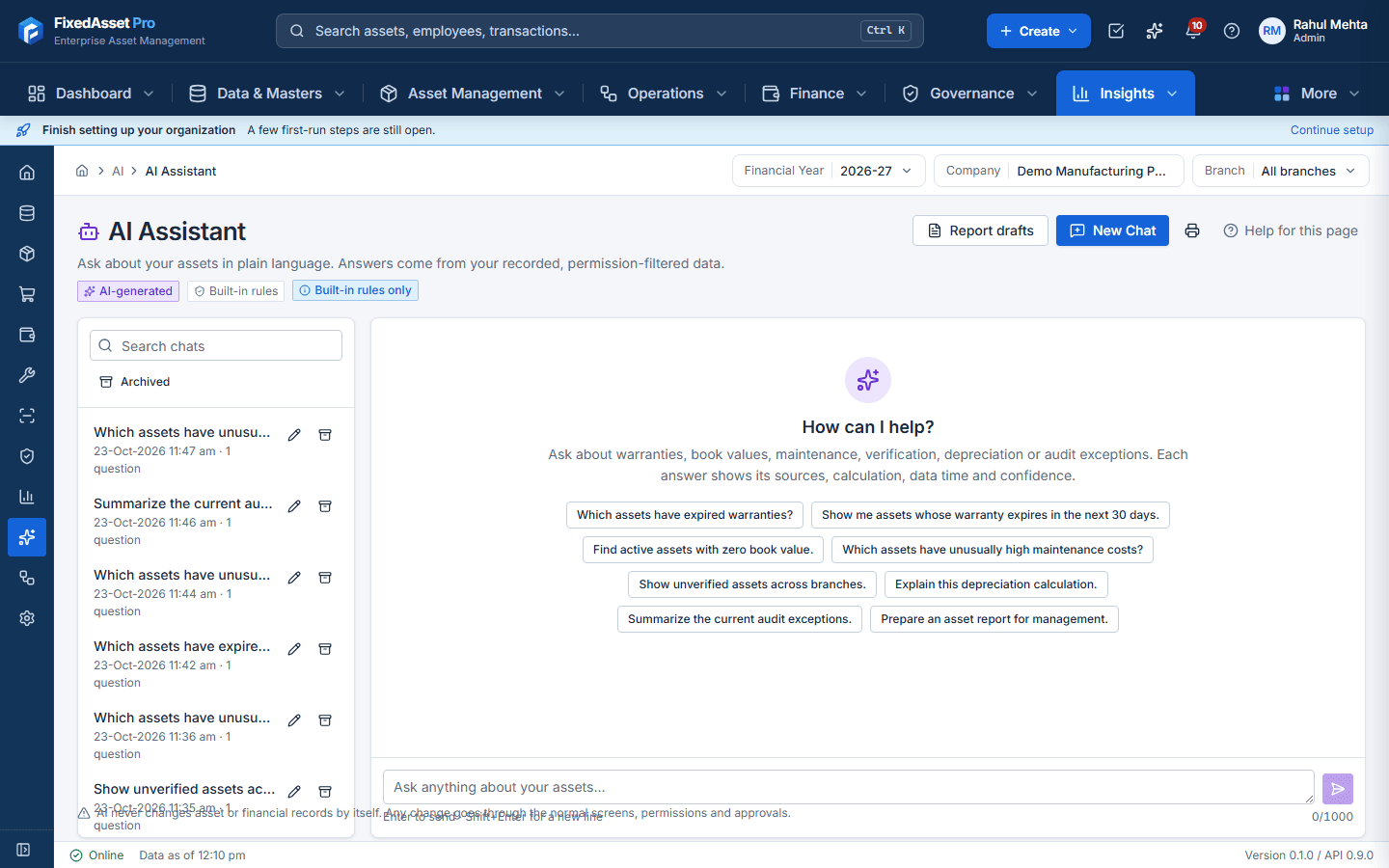
Task: Open the bar chart icon in sidebar
Action: [x=27, y=497]
